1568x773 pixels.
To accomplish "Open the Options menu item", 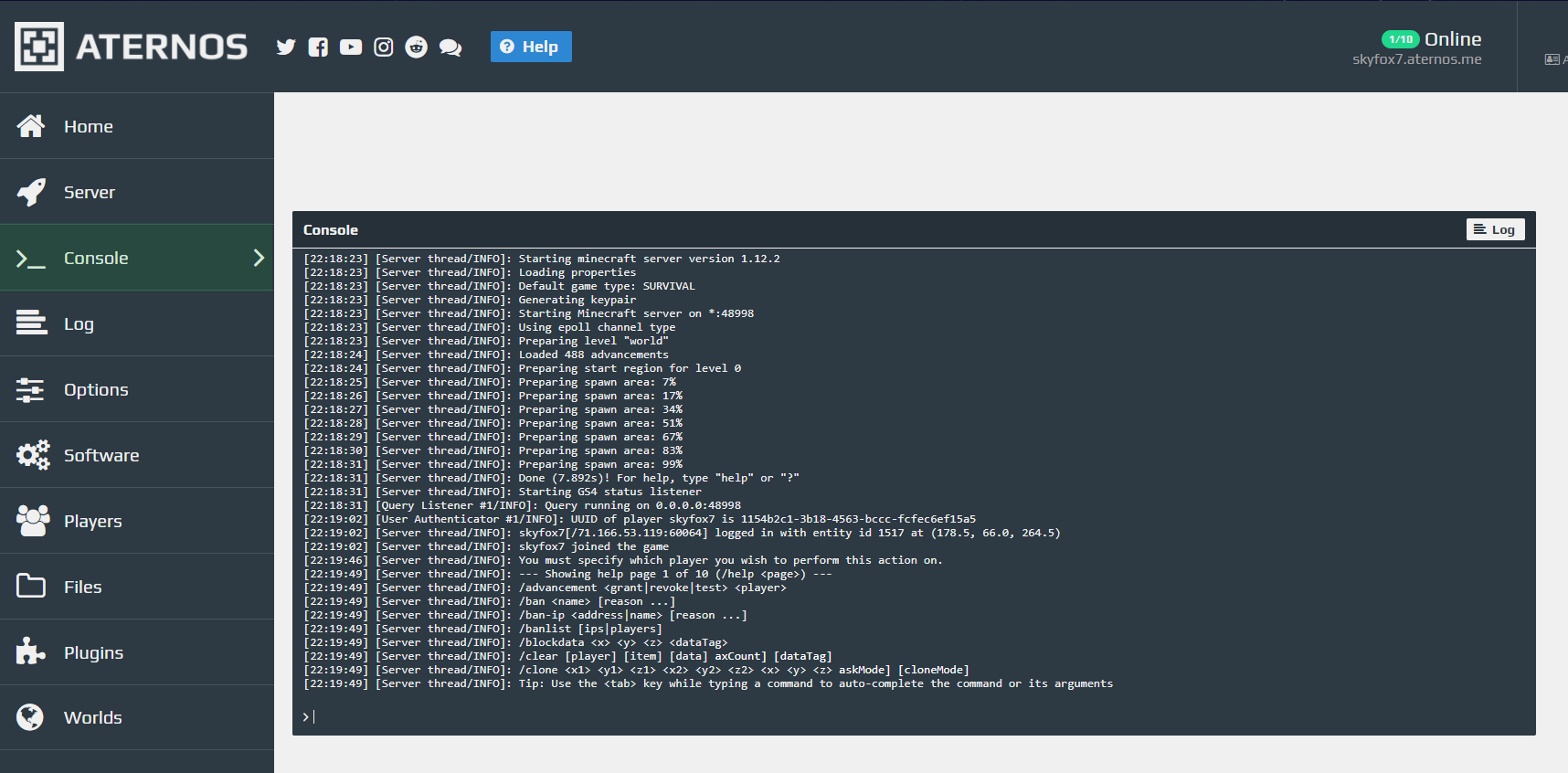I will pos(137,389).
